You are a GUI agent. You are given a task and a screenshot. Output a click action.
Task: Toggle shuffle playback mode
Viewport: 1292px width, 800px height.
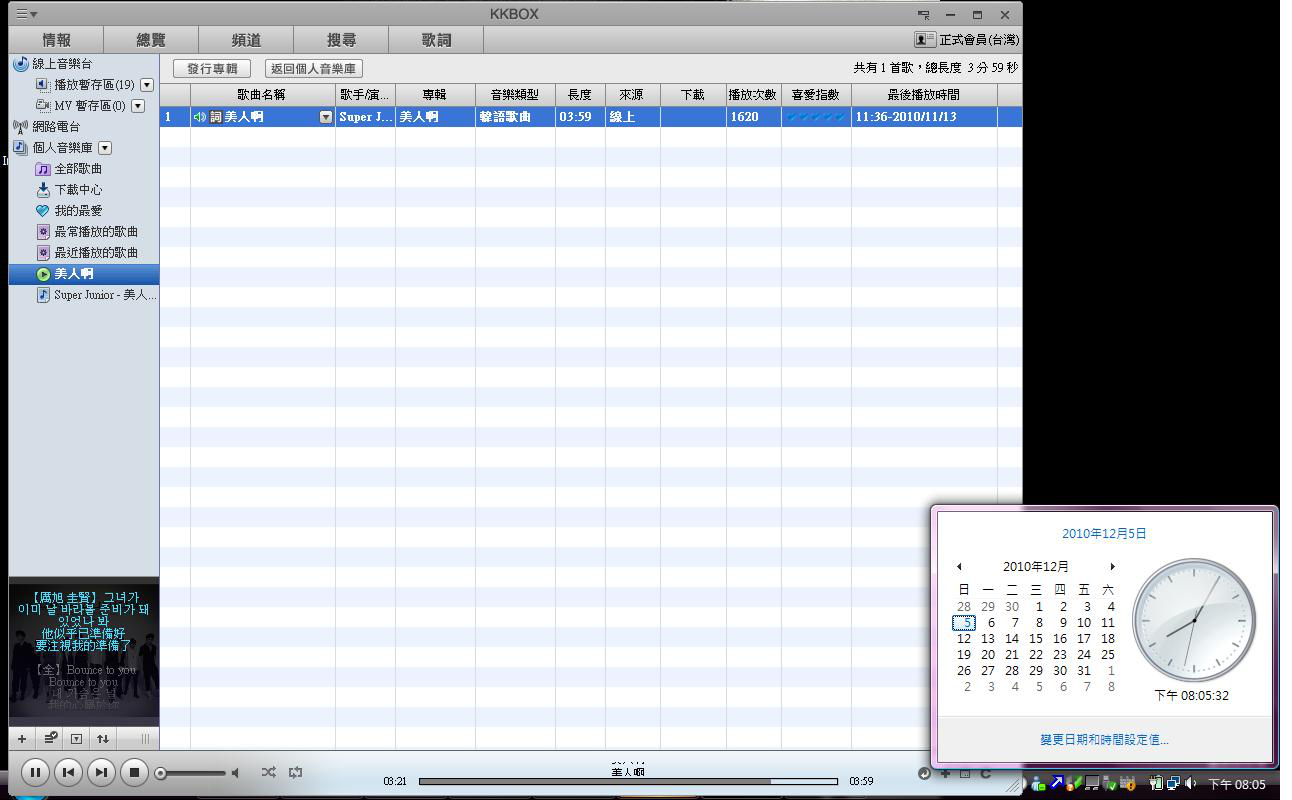point(268,772)
